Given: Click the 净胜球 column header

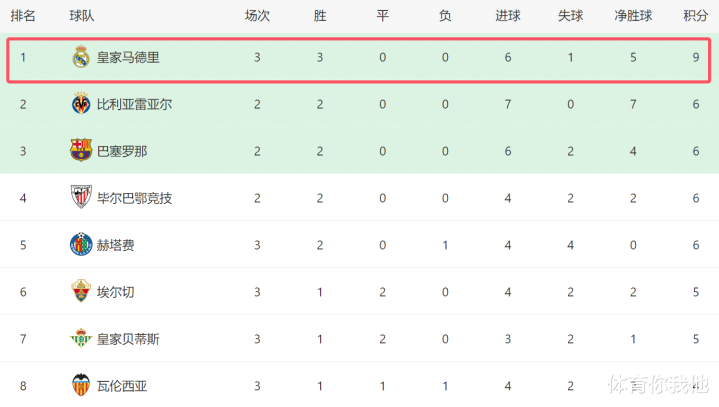Looking at the screenshot, I should [632, 16].
